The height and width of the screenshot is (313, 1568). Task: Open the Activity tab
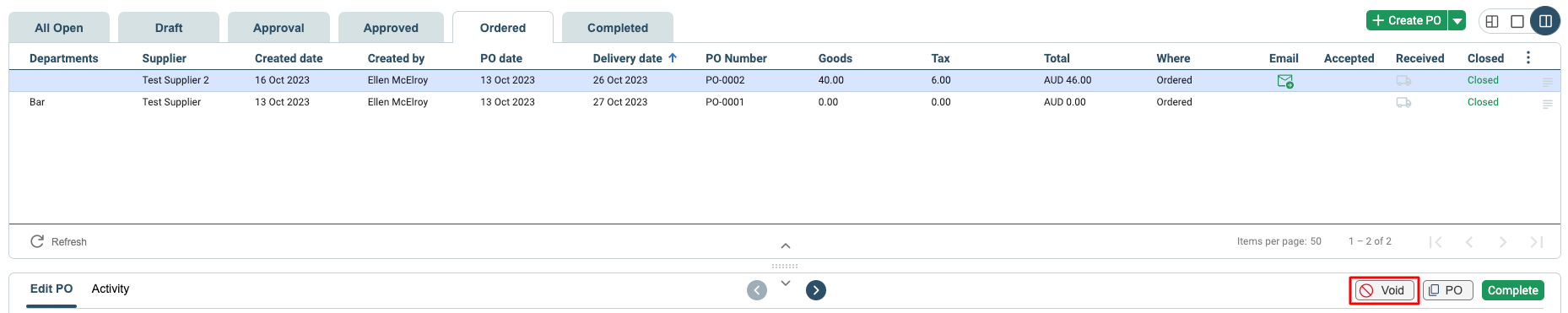(x=111, y=289)
